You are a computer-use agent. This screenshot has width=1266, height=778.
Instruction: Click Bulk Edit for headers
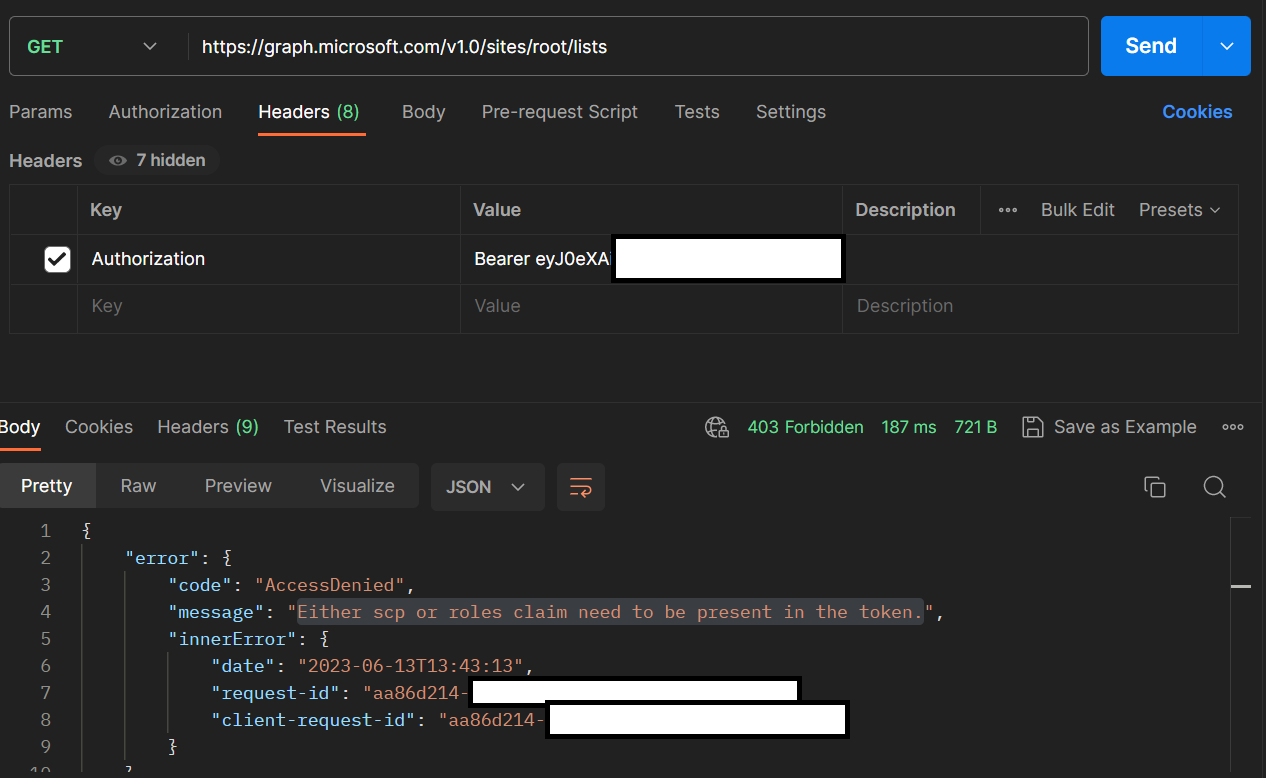click(1078, 210)
